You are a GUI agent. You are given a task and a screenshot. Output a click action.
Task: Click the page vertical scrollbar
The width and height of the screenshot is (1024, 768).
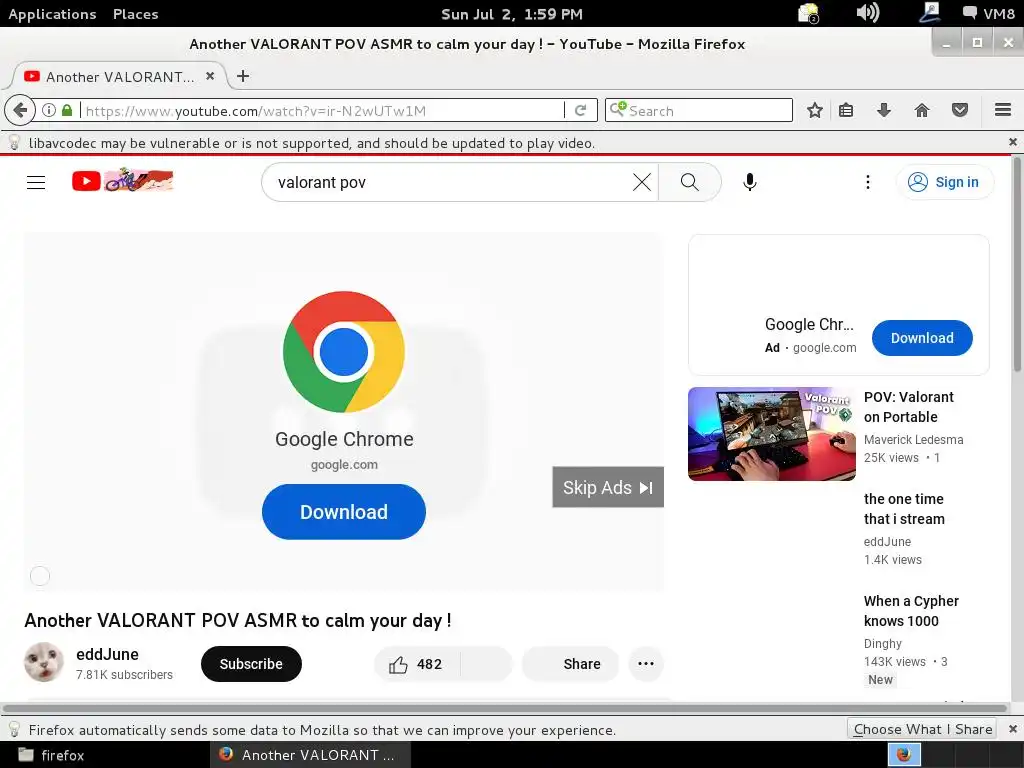pyautogui.click(x=1017, y=264)
